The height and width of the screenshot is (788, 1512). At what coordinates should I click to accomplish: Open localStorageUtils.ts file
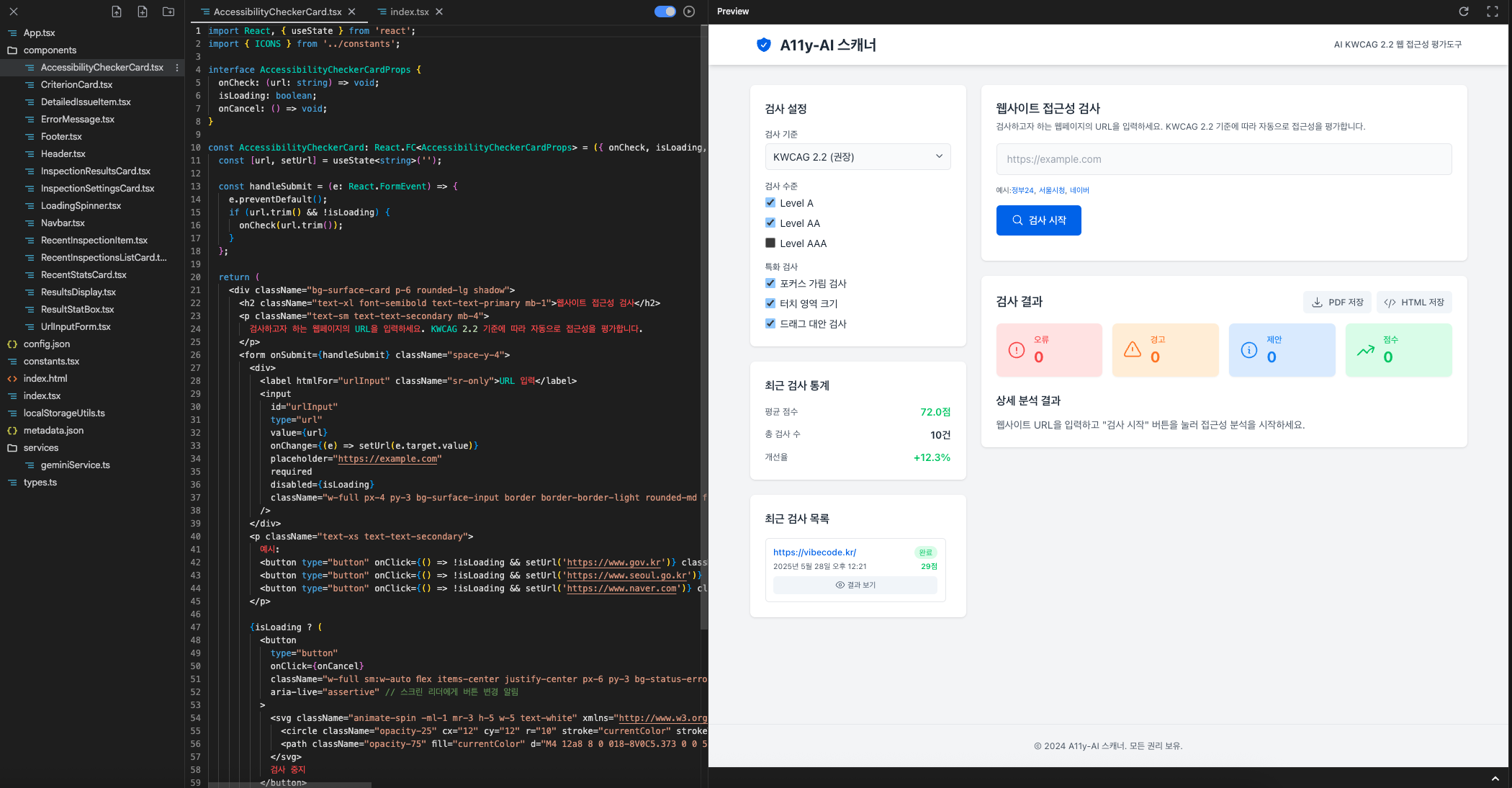[x=92, y=413]
